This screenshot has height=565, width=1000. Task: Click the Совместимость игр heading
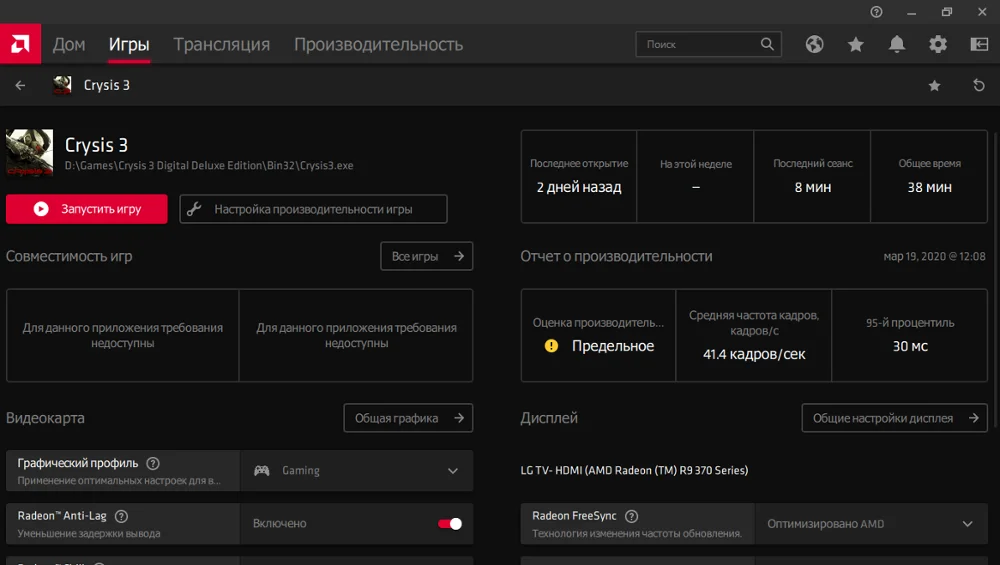[69, 256]
